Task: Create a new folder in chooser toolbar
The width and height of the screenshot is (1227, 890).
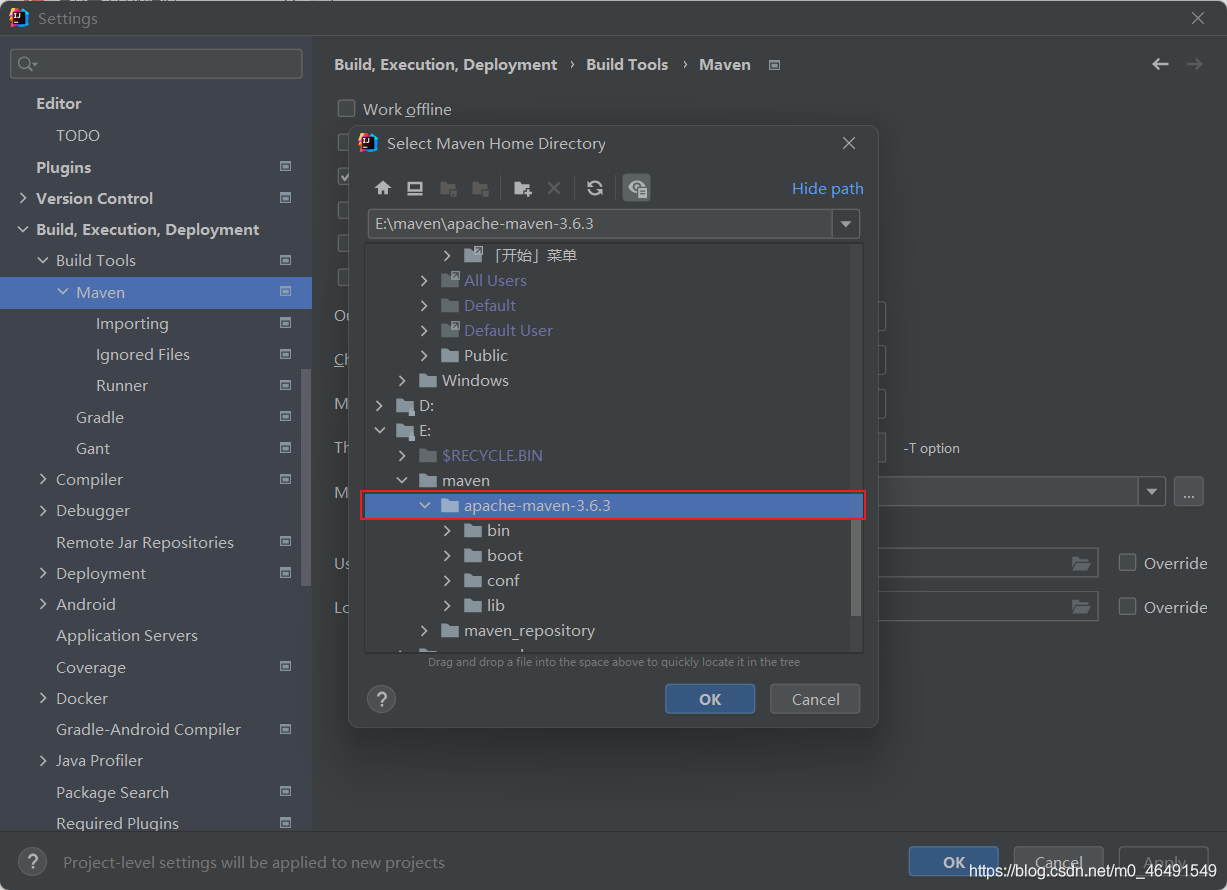Action: pos(522,188)
